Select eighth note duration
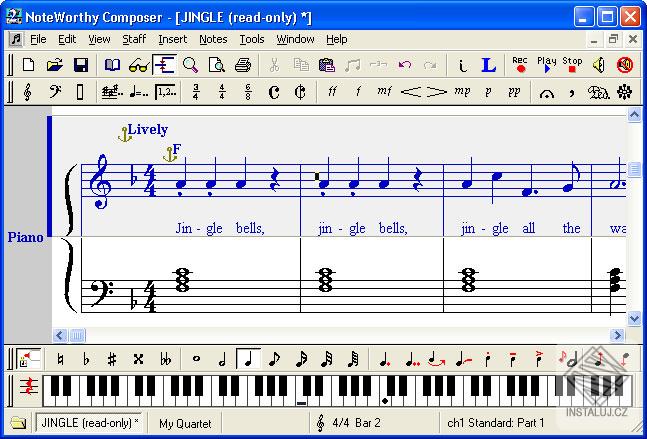Screen dimensions: 647x439 (274, 359)
